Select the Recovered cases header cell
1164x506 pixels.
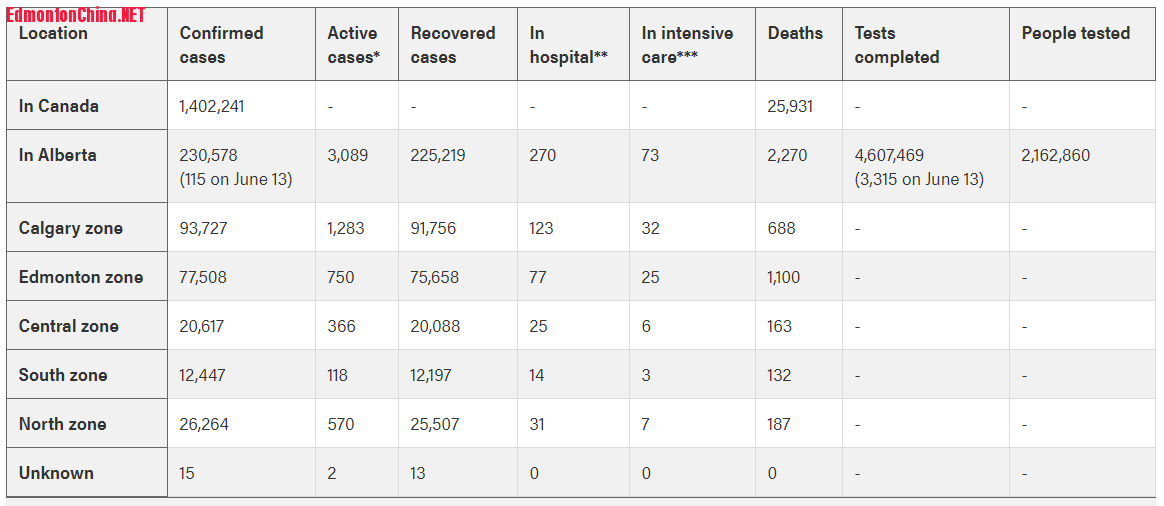(453, 45)
